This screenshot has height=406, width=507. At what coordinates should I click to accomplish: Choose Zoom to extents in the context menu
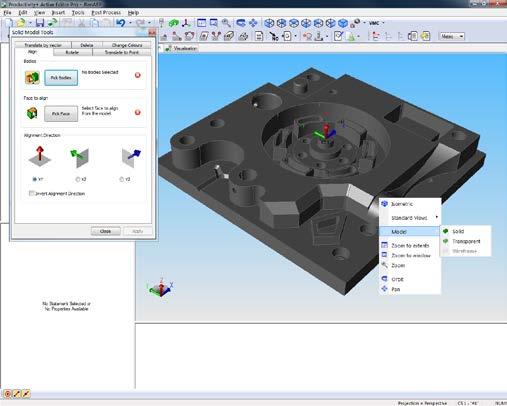tap(410, 245)
